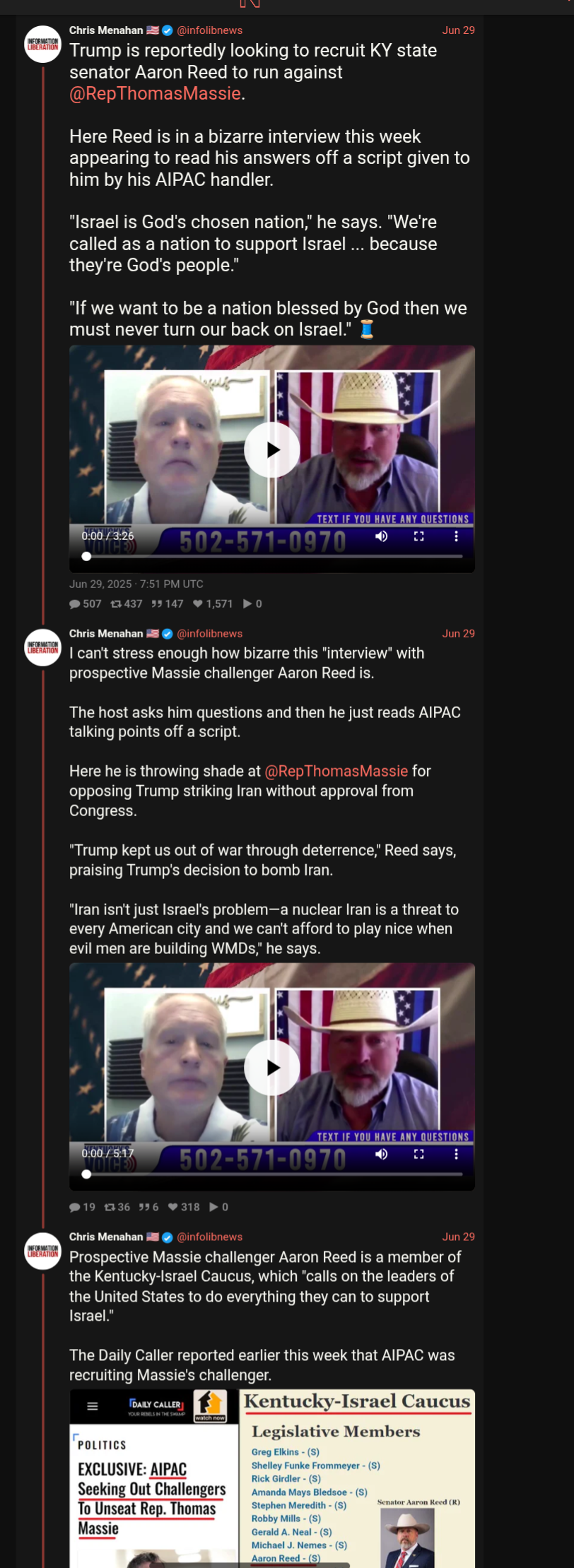Open the Information Liberation avatar on second tweet
The image size is (574, 1568).
(x=43, y=647)
